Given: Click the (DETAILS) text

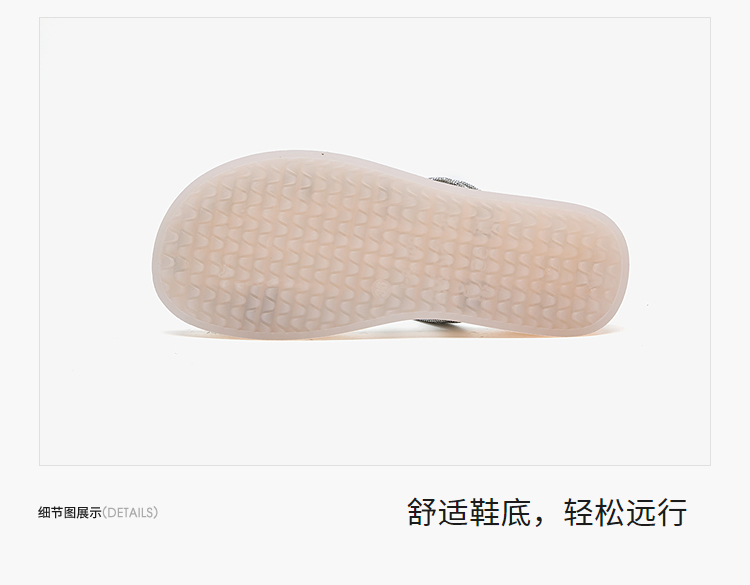Looking at the screenshot, I should click(x=130, y=513).
